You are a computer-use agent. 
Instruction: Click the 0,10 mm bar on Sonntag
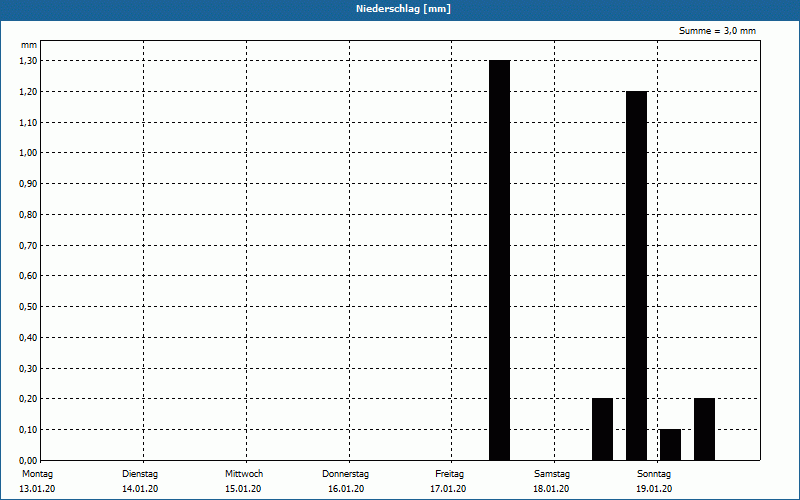point(670,445)
